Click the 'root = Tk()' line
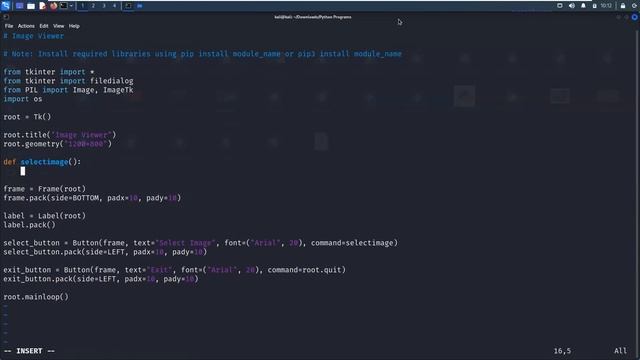Screen dimensions: 640x360 [x=27, y=117]
